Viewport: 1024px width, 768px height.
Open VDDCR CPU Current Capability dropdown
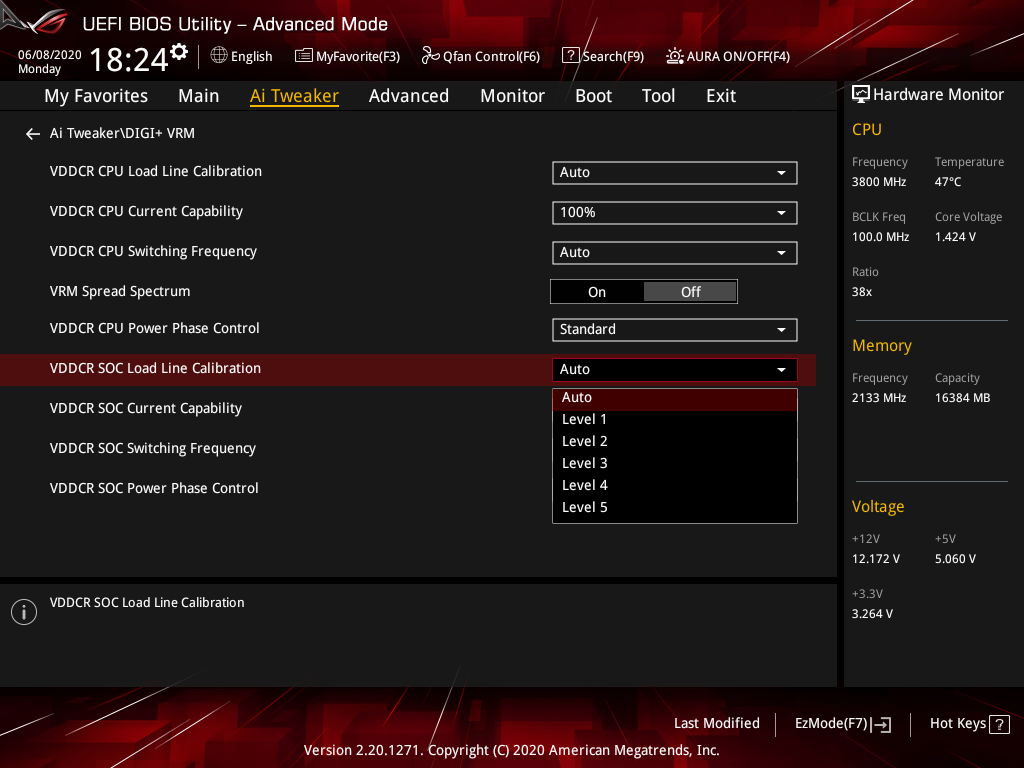coord(675,212)
